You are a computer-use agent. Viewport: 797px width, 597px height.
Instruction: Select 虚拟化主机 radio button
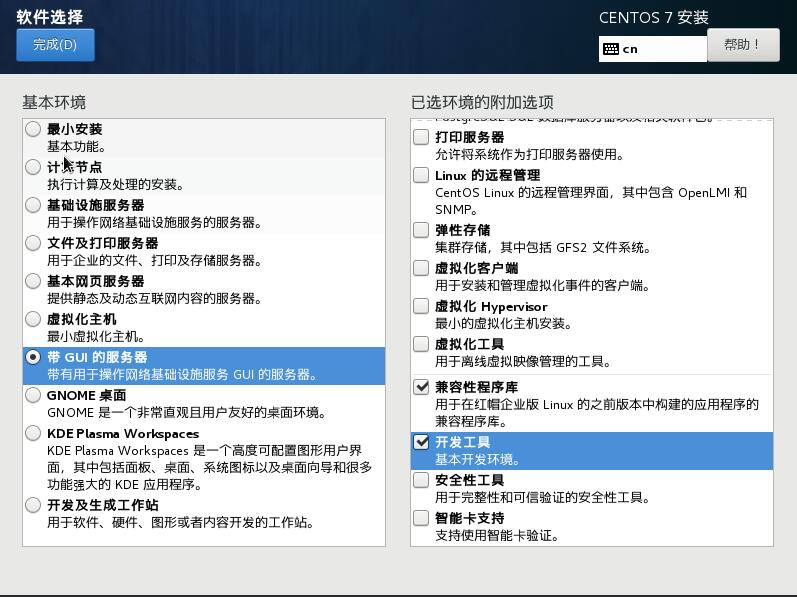click(33, 319)
